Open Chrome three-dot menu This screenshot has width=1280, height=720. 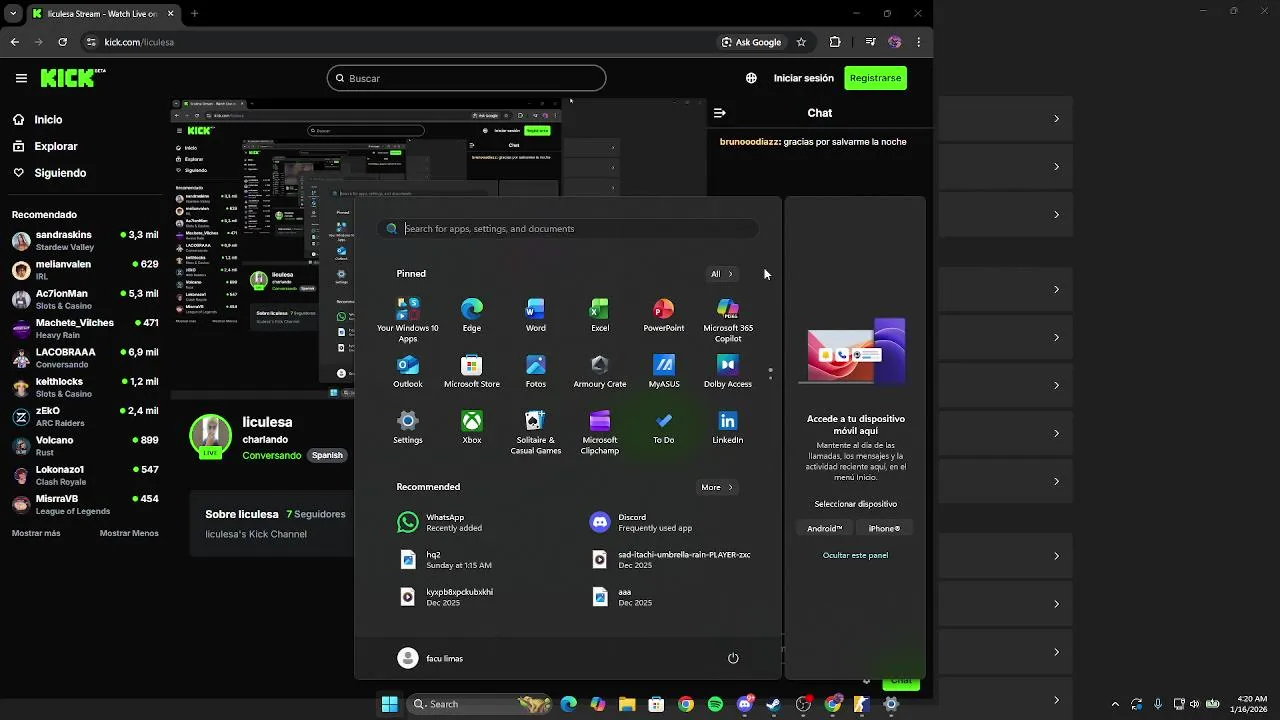click(x=918, y=42)
